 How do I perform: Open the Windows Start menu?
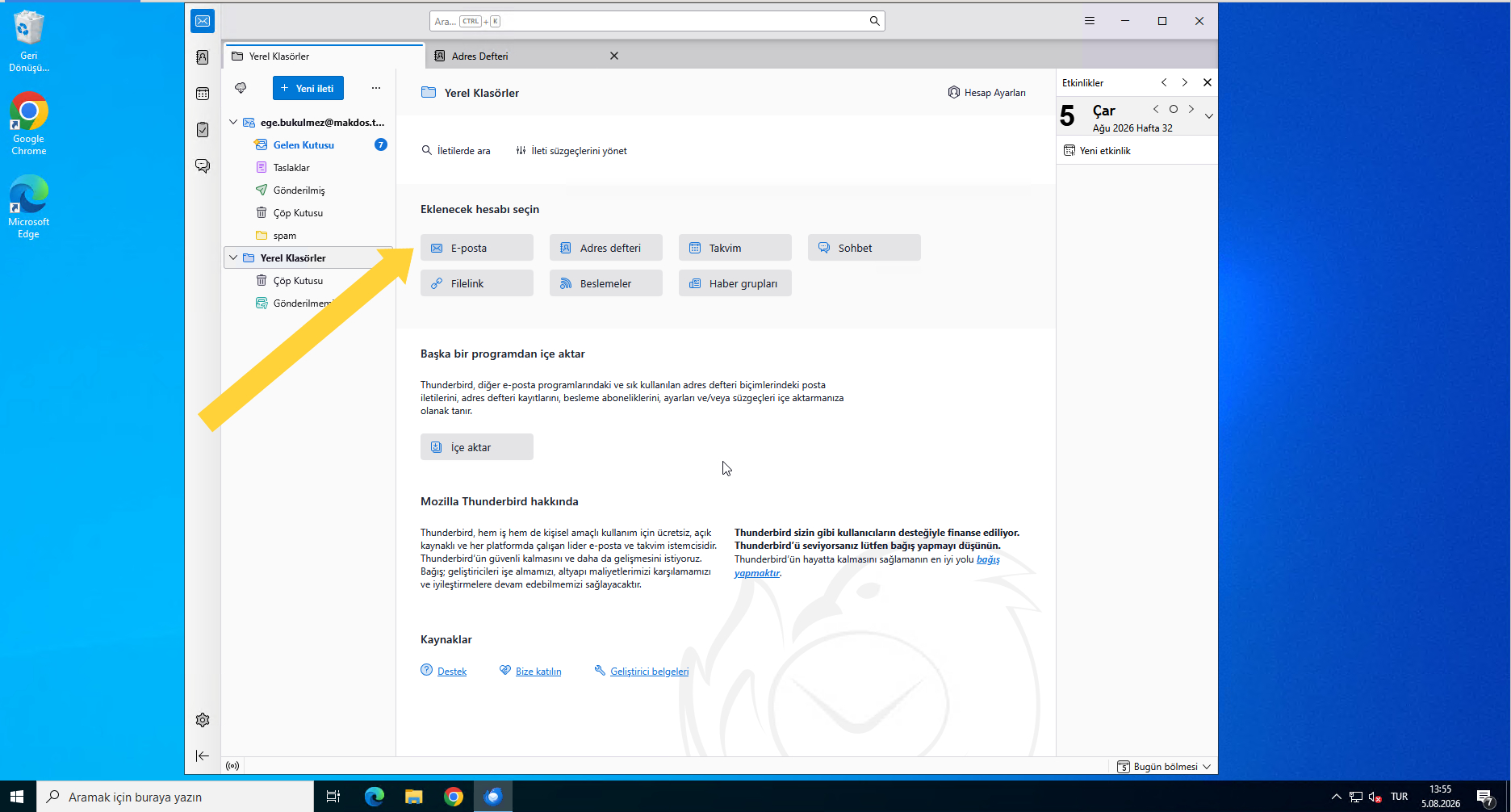[18, 797]
